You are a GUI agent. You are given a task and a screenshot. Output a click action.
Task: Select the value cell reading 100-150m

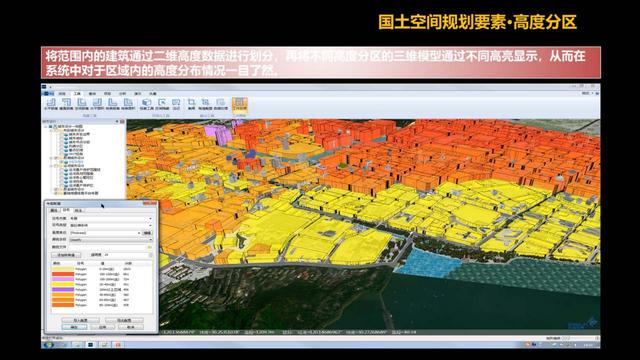pyautogui.click(x=109, y=274)
